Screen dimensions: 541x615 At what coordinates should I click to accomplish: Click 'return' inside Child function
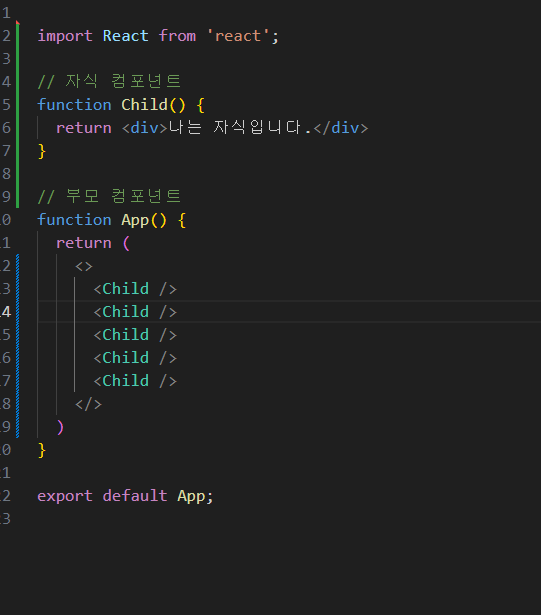84,128
